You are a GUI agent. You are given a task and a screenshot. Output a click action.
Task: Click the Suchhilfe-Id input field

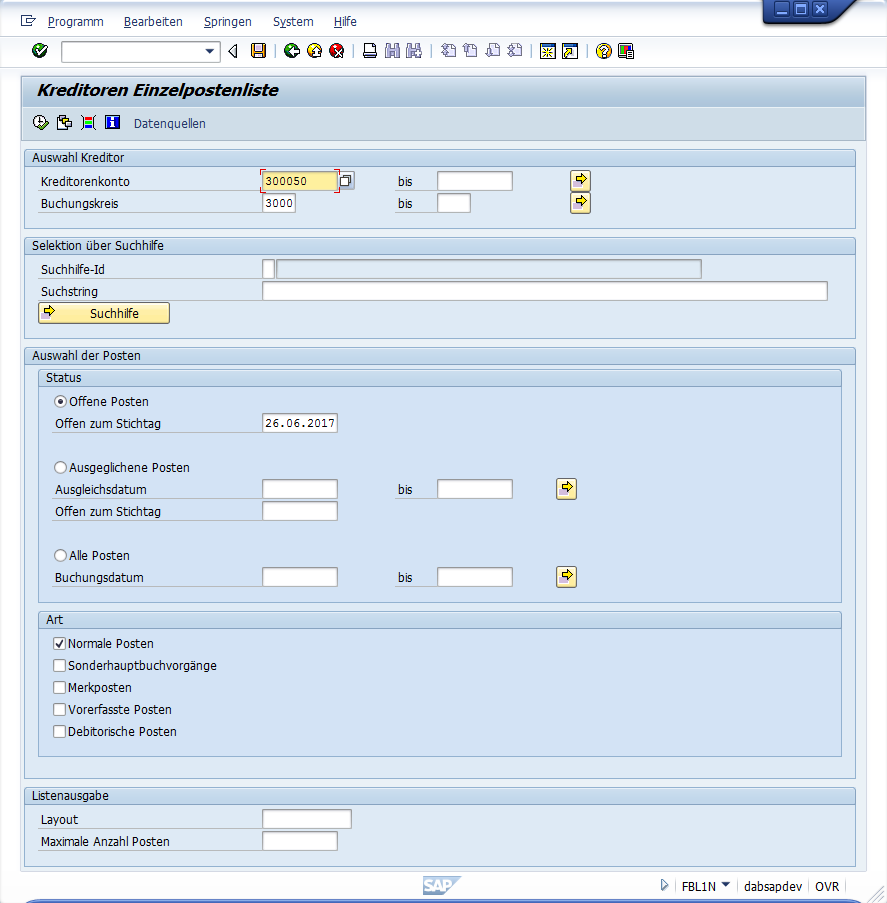pyautogui.click(x=268, y=269)
